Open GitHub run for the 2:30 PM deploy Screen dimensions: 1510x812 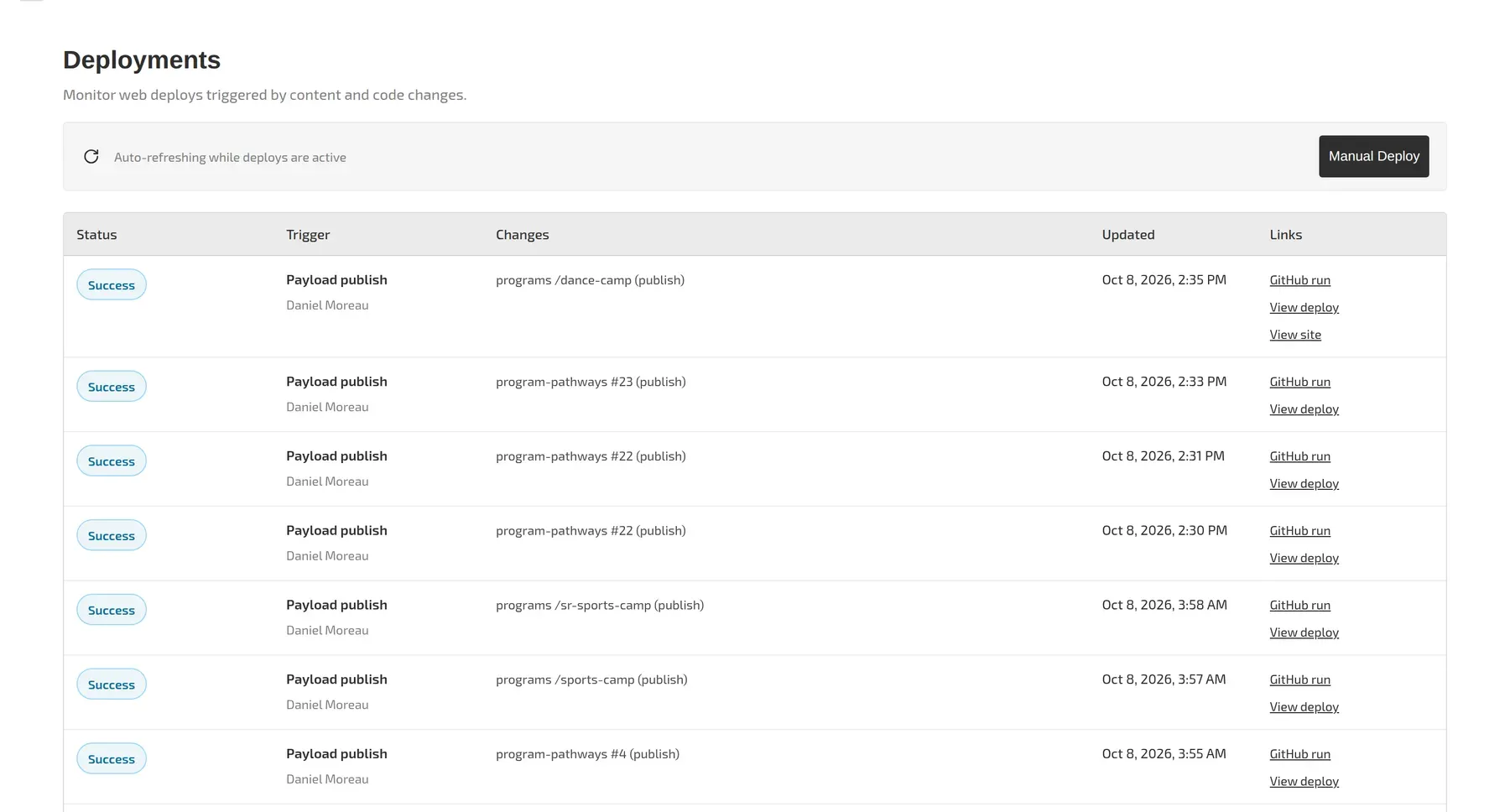click(x=1299, y=531)
